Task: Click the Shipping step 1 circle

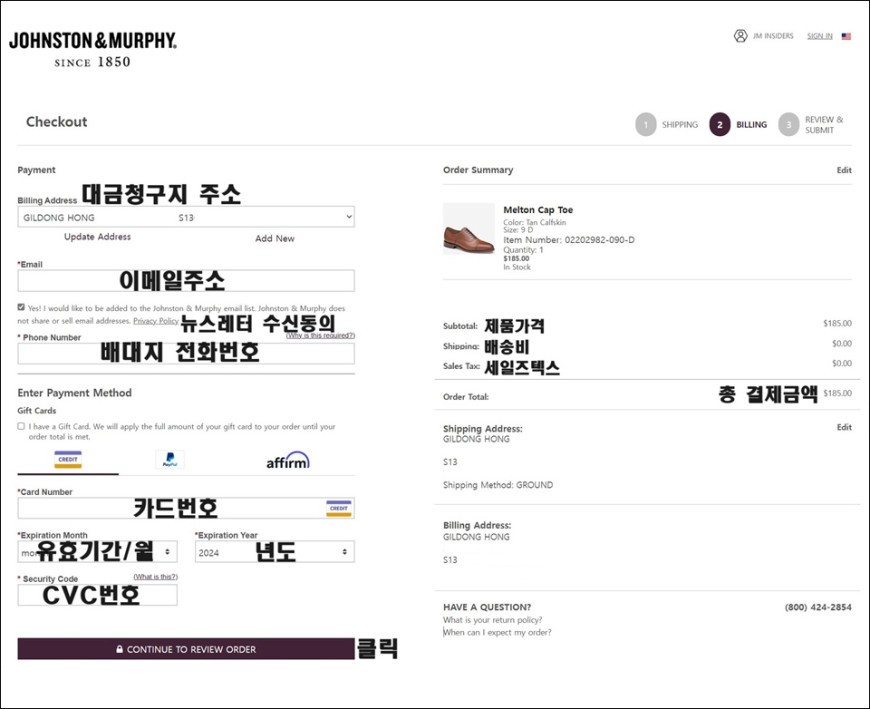Action: coord(646,124)
